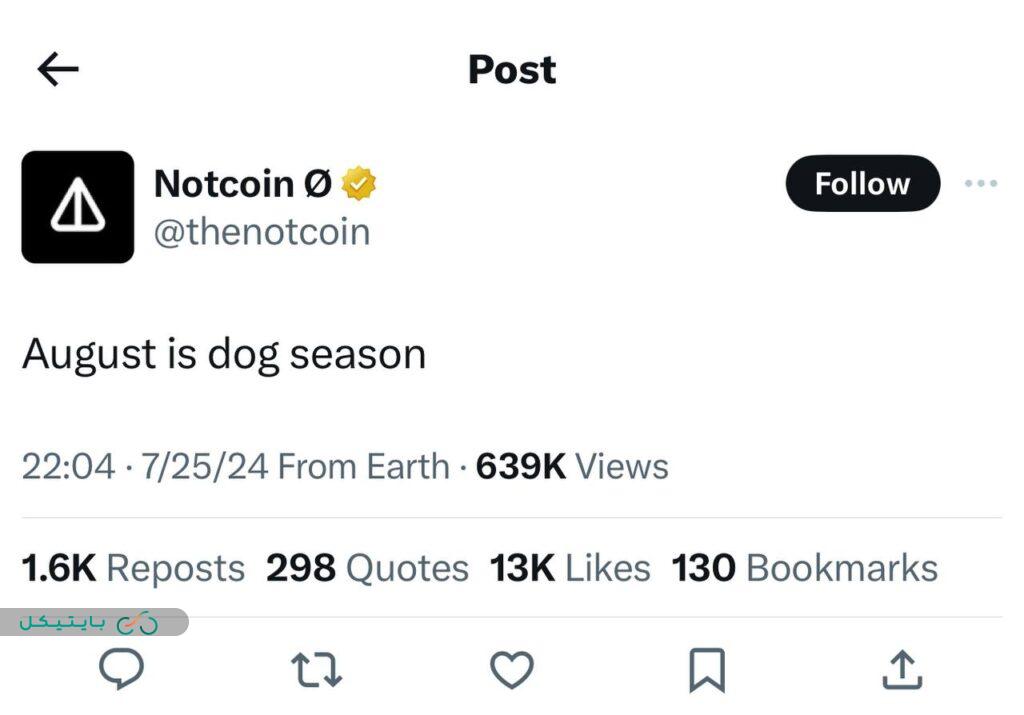Click the gold verified badge
The width and height of the screenshot is (1024, 715).
click(x=359, y=184)
